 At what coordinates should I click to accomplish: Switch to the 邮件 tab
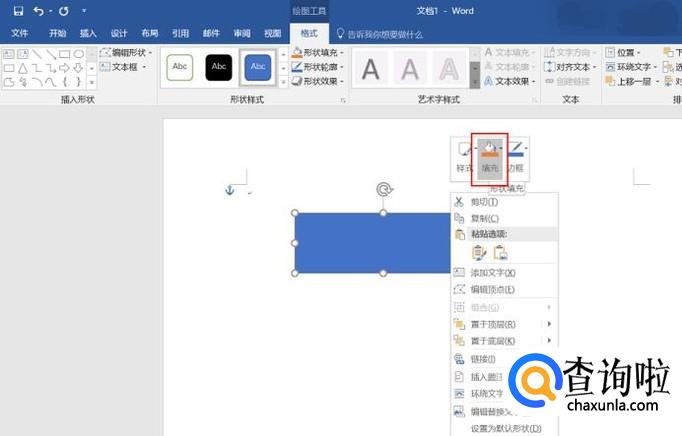click(211, 34)
